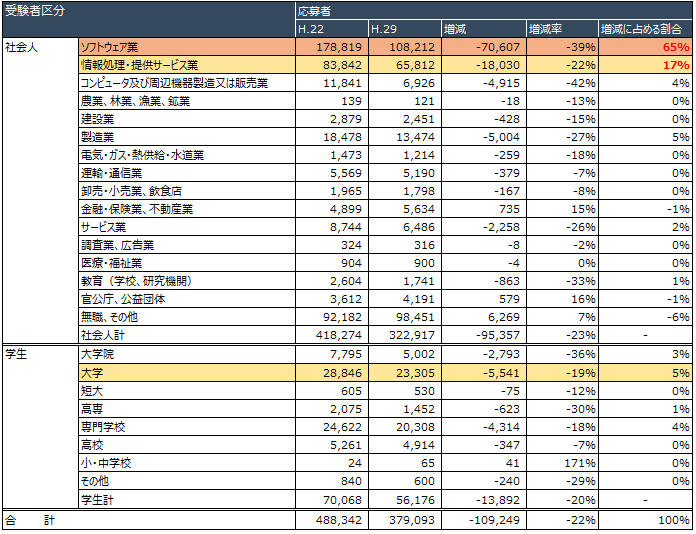
Task: Select the value 6,269
Action: click(503, 317)
